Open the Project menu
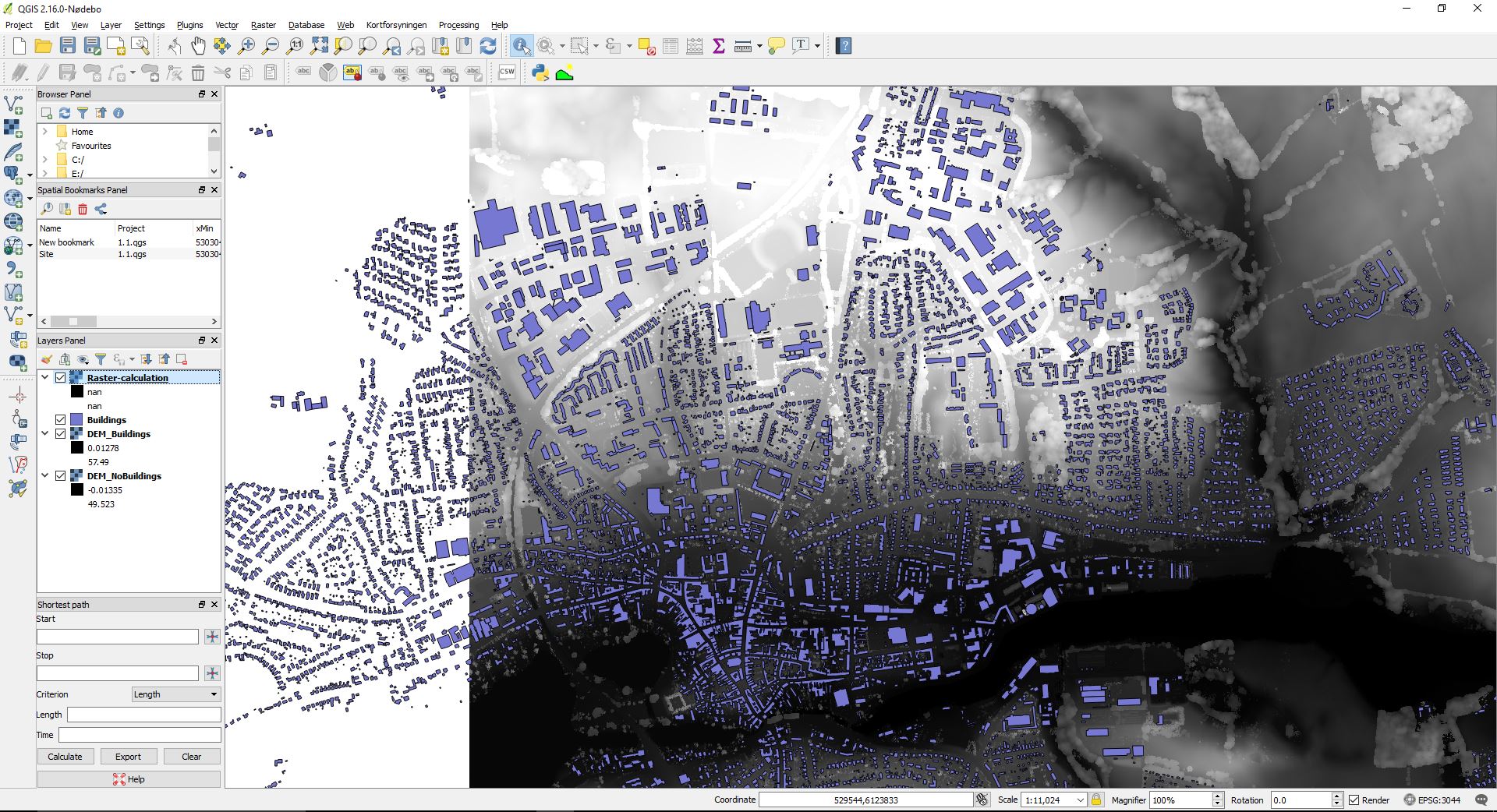 click(x=19, y=25)
